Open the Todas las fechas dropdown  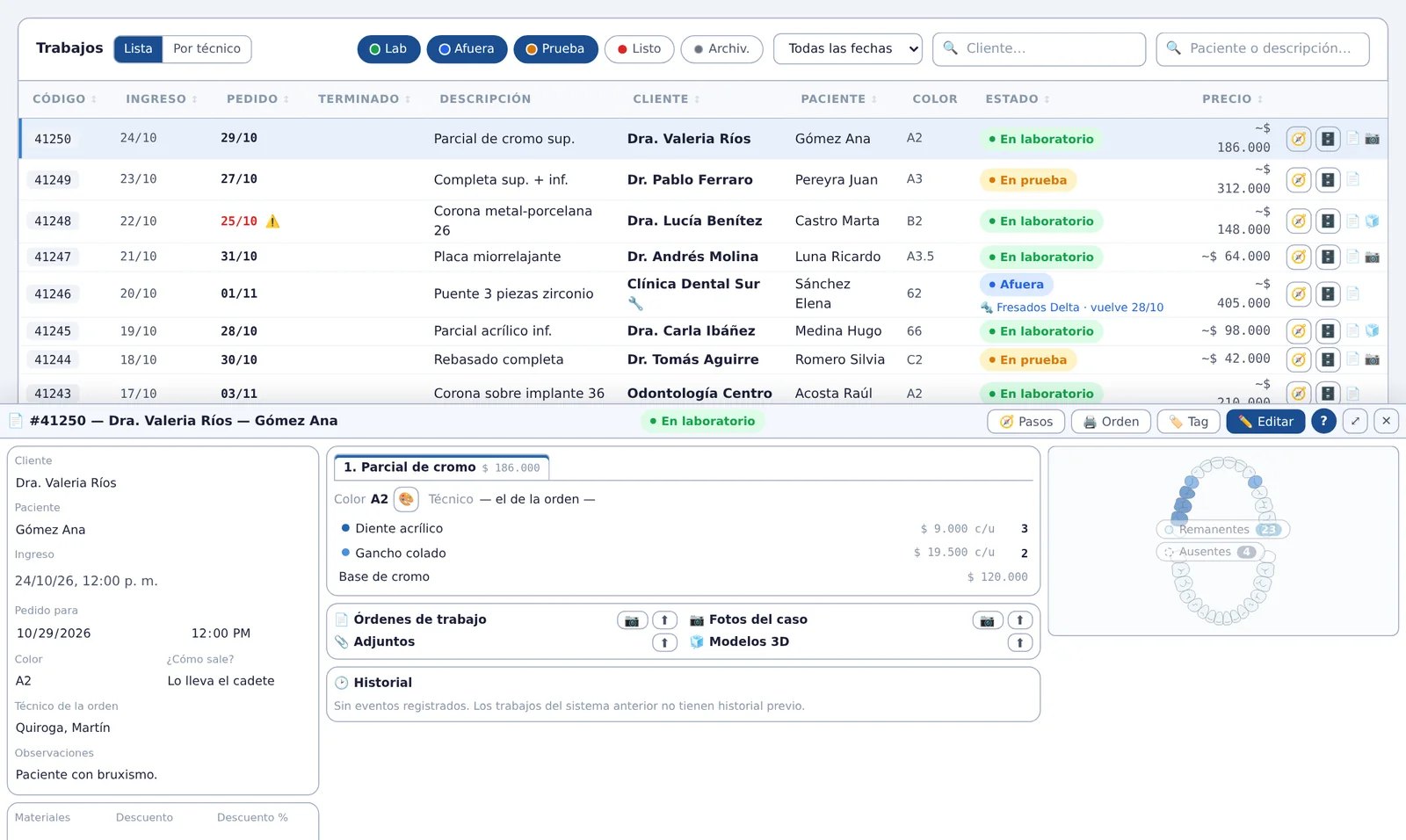coord(847,49)
